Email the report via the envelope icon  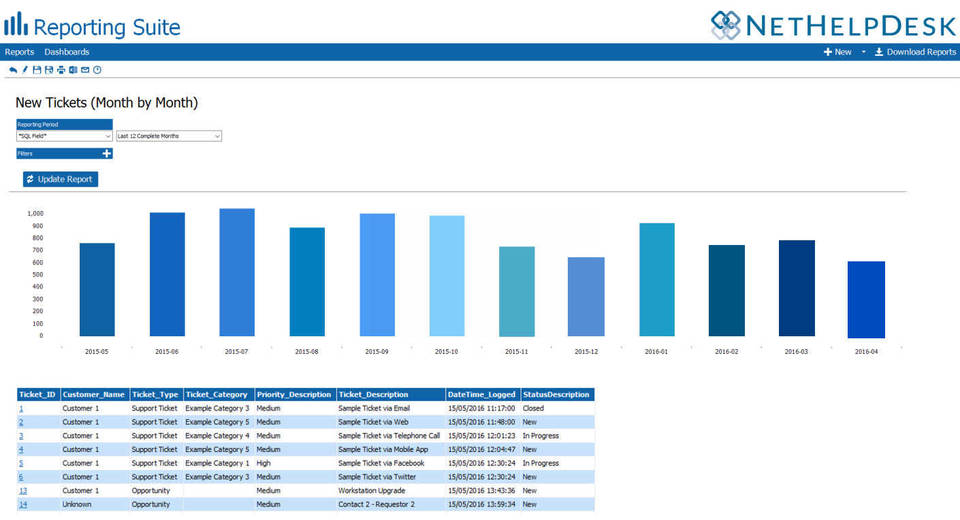[x=85, y=70]
